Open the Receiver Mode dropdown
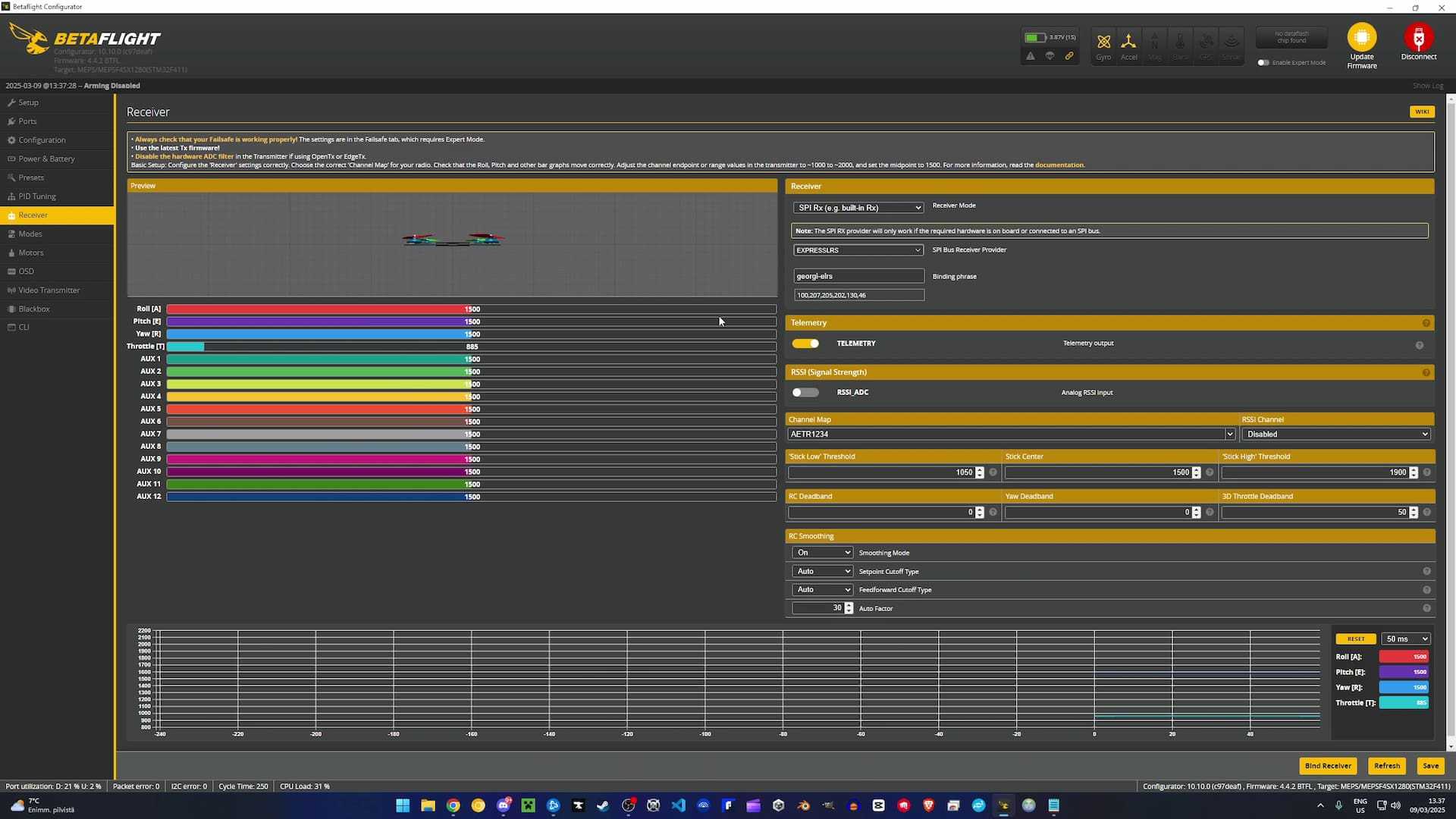Image resolution: width=1456 pixels, height=819 pixels. point(858,208)
